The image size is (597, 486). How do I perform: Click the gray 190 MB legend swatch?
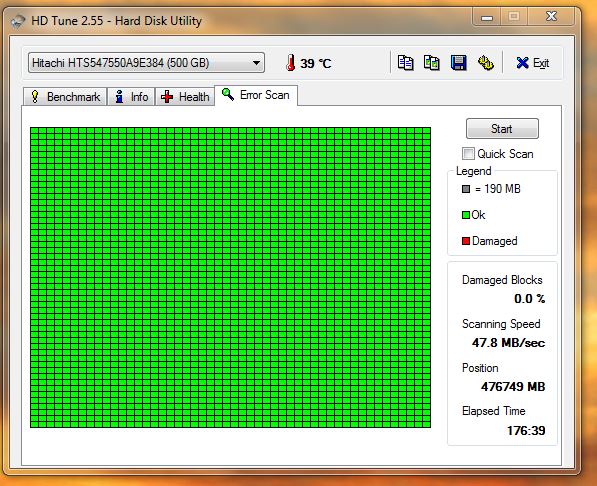[x=466, y=189]
